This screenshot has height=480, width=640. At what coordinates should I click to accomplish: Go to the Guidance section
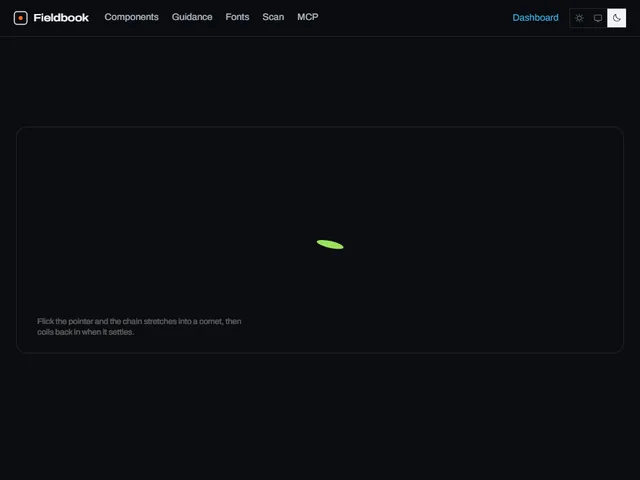pyautogui.click(x=192, y=17)
